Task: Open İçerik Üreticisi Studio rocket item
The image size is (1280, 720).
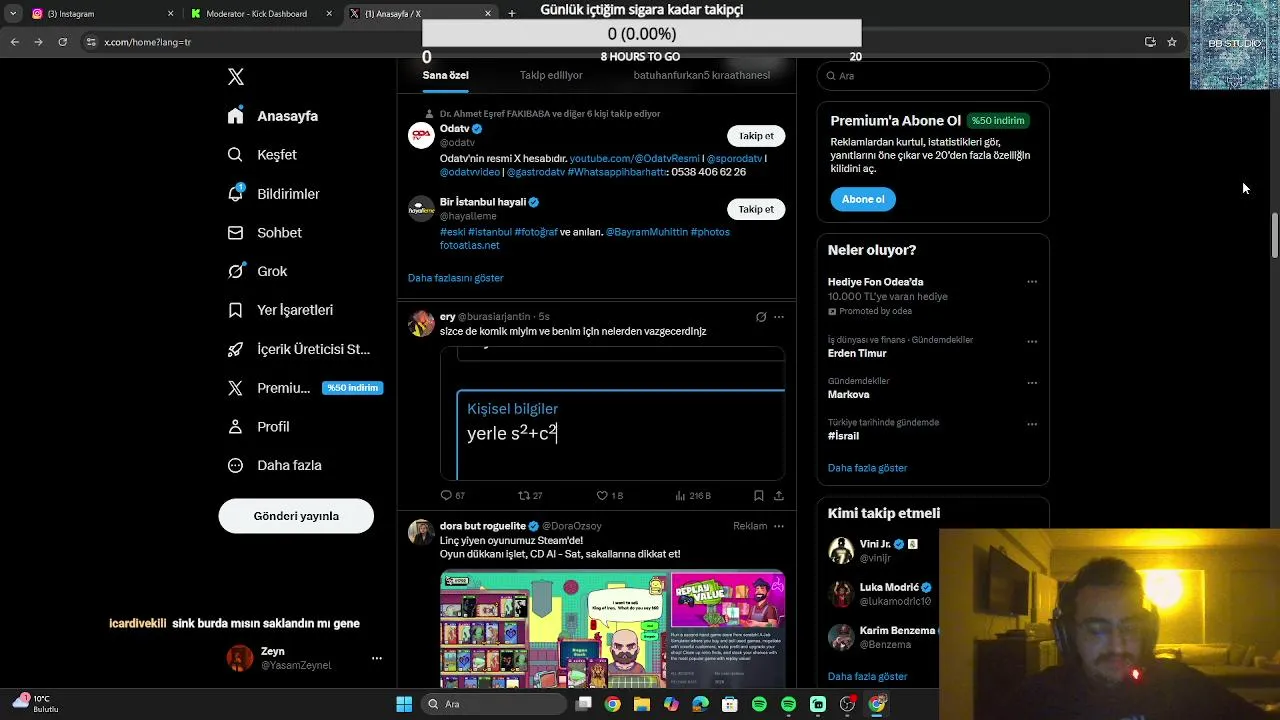Action: 299,349
